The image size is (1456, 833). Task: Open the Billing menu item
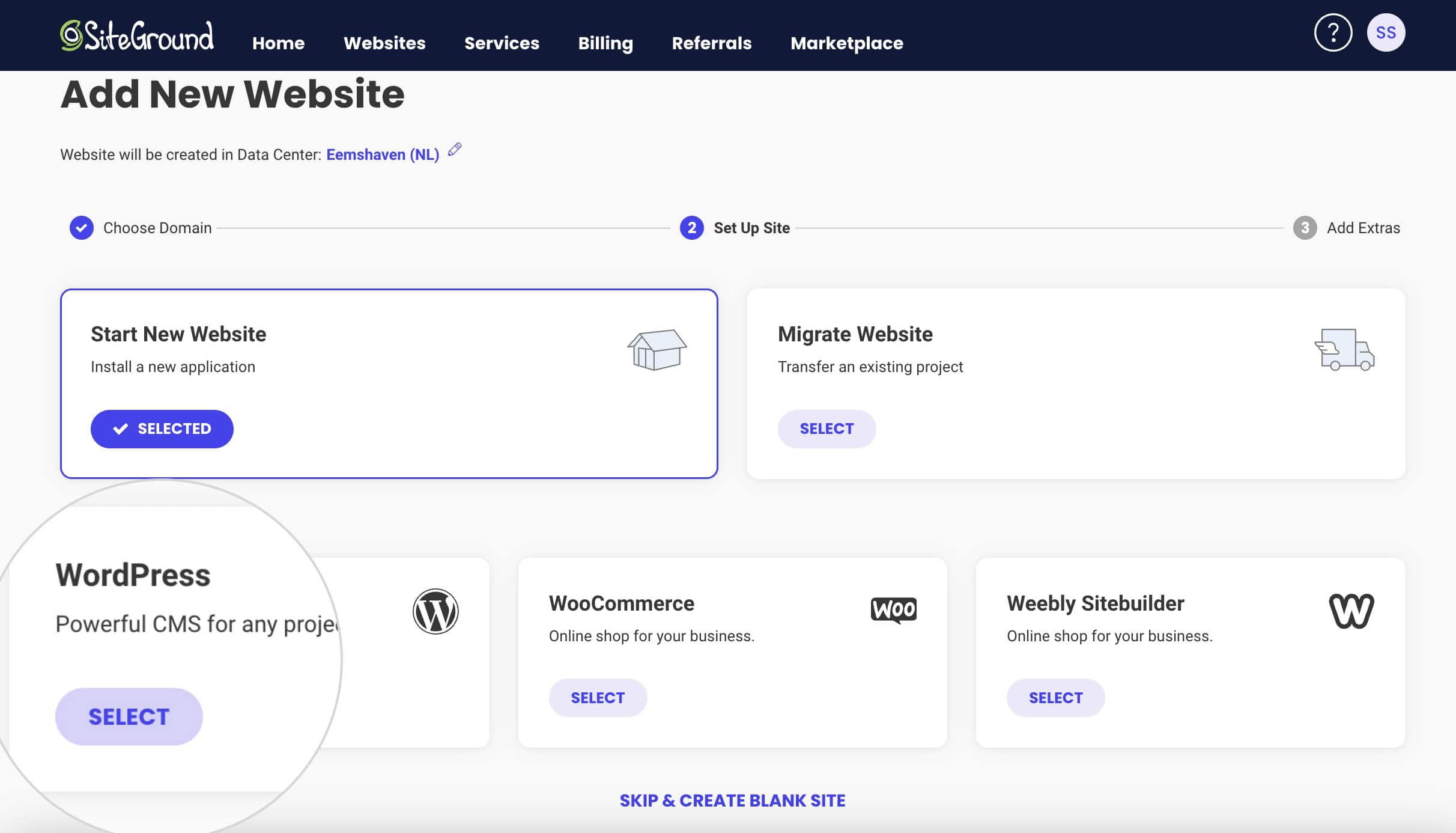tap(605, 43)
